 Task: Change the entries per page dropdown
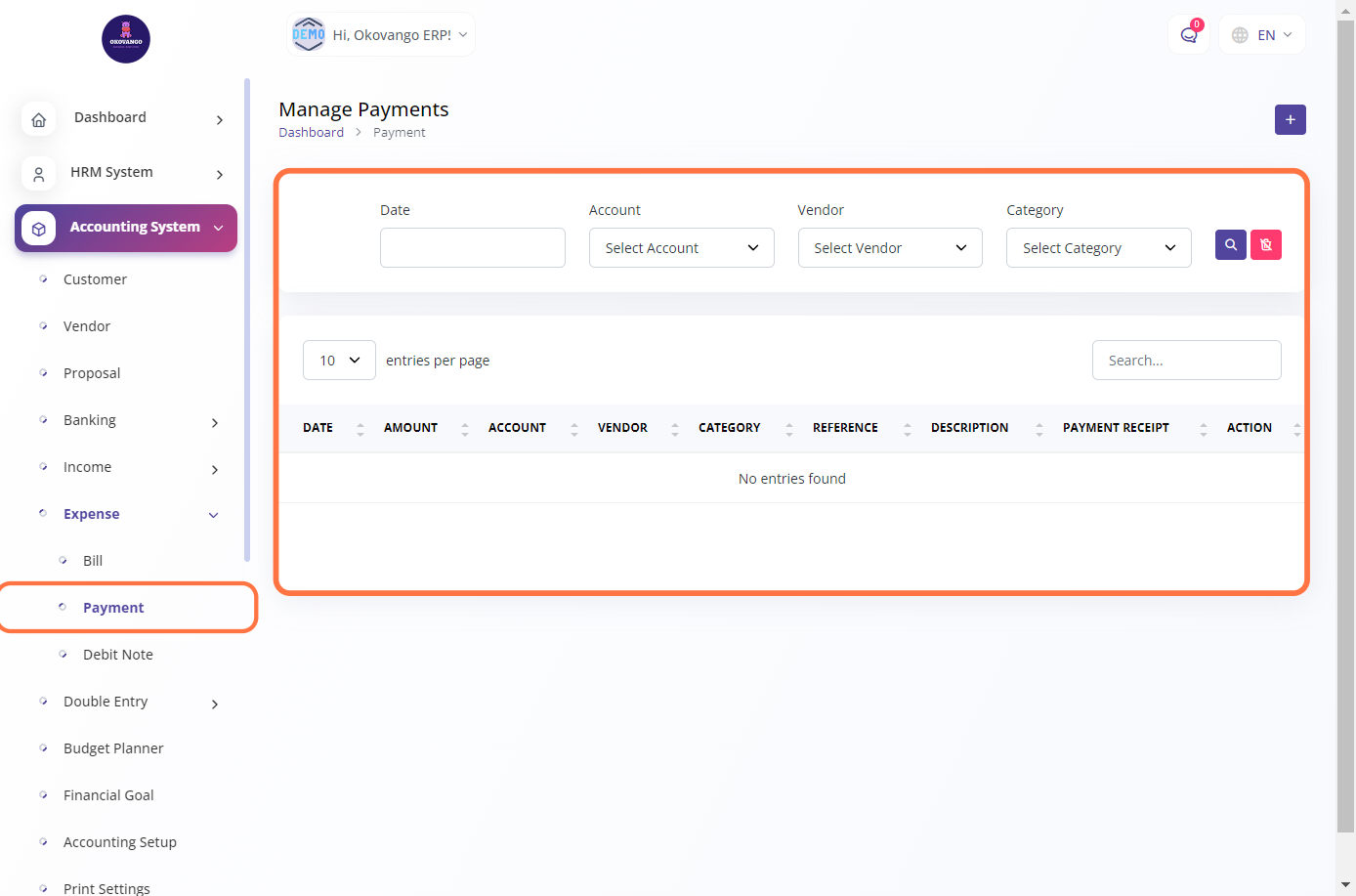tap(339, 361)
